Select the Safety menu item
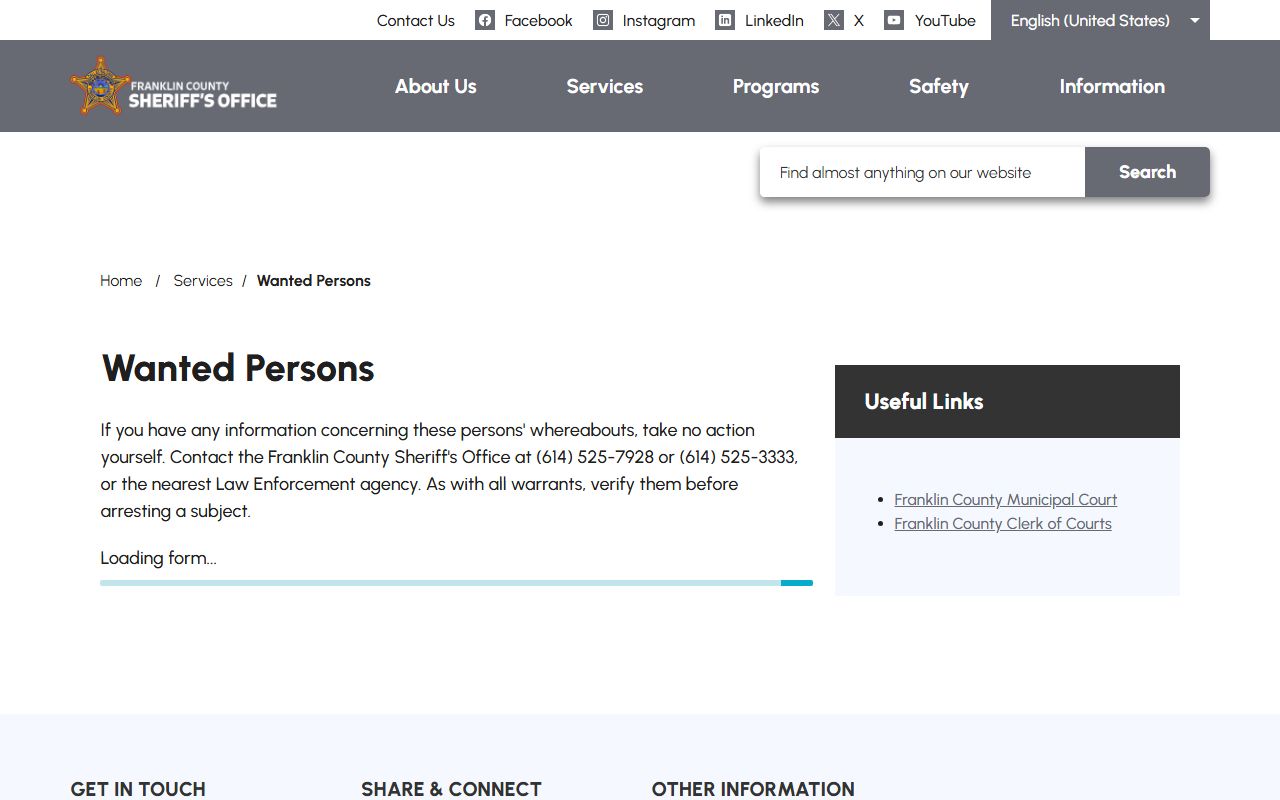Viewport: 1280px width, 800px height. [x=939, y=86]
